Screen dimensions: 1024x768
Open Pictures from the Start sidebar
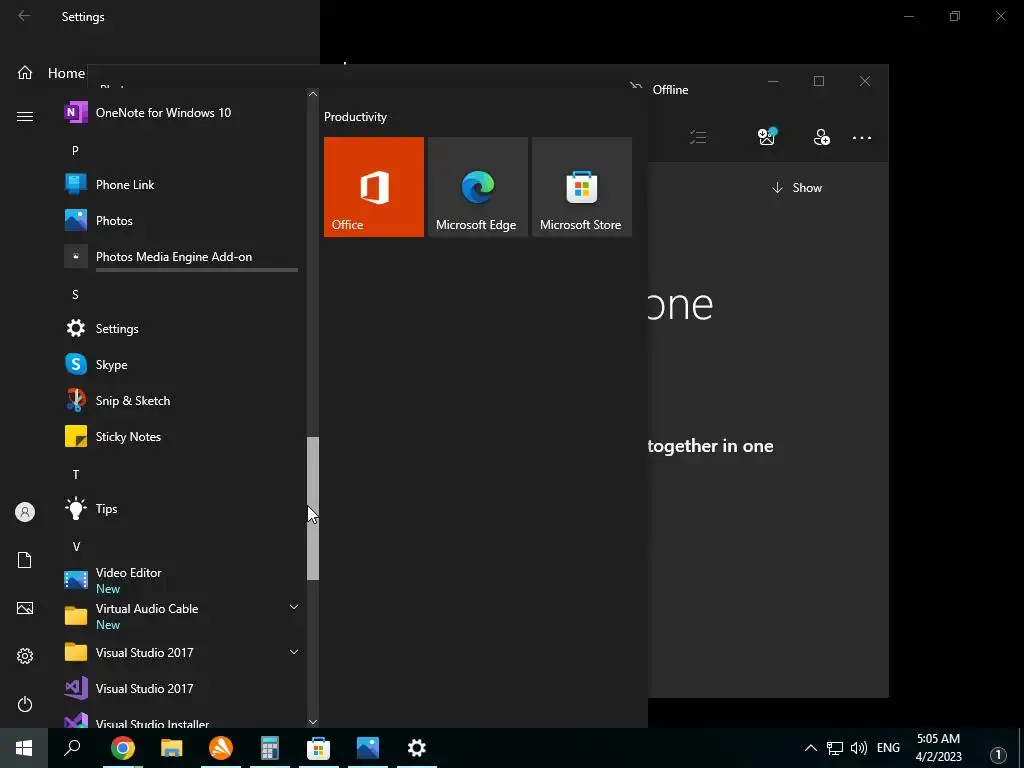[25, 608]
